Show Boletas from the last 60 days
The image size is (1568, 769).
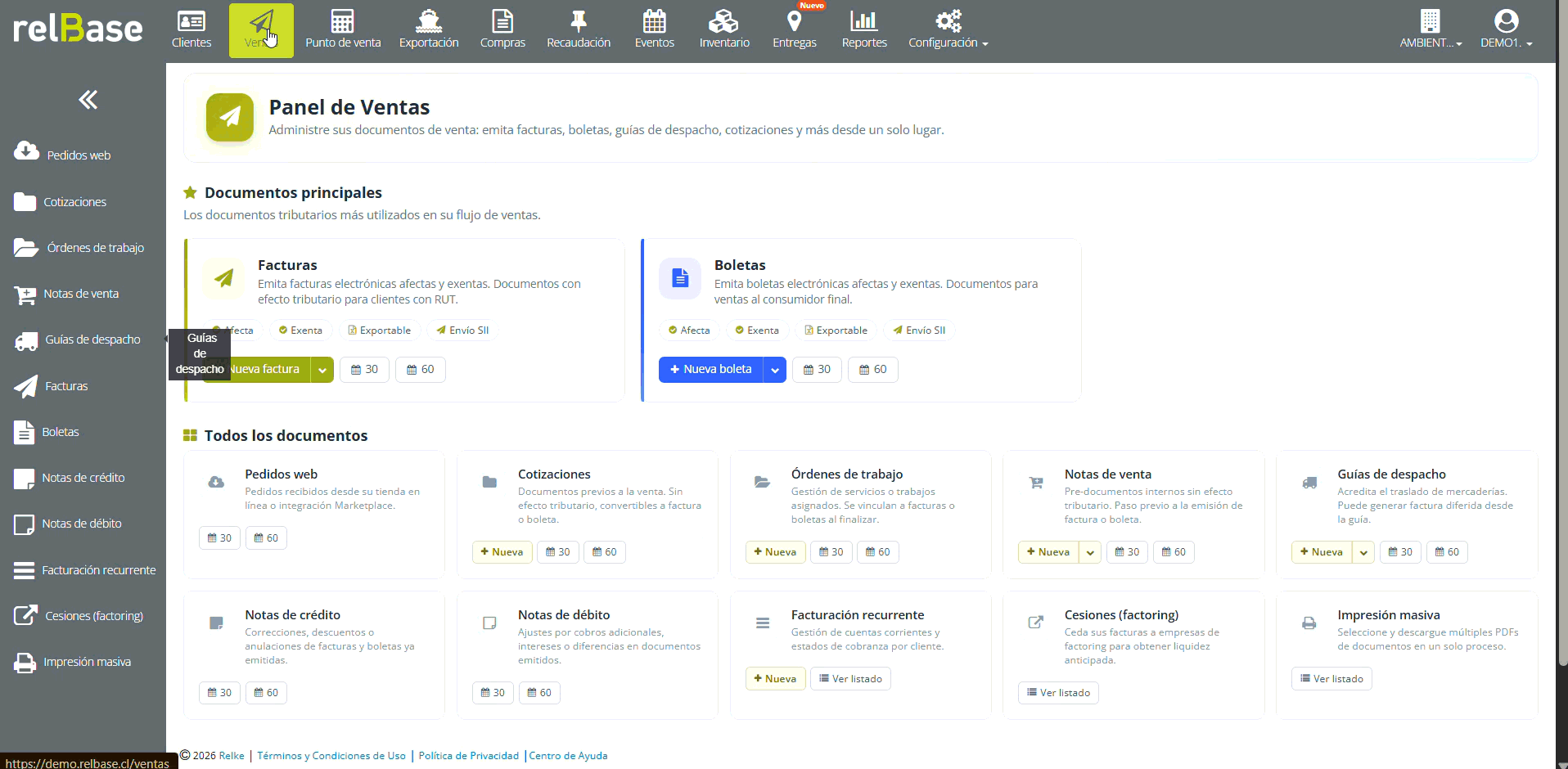click(873, 370)
